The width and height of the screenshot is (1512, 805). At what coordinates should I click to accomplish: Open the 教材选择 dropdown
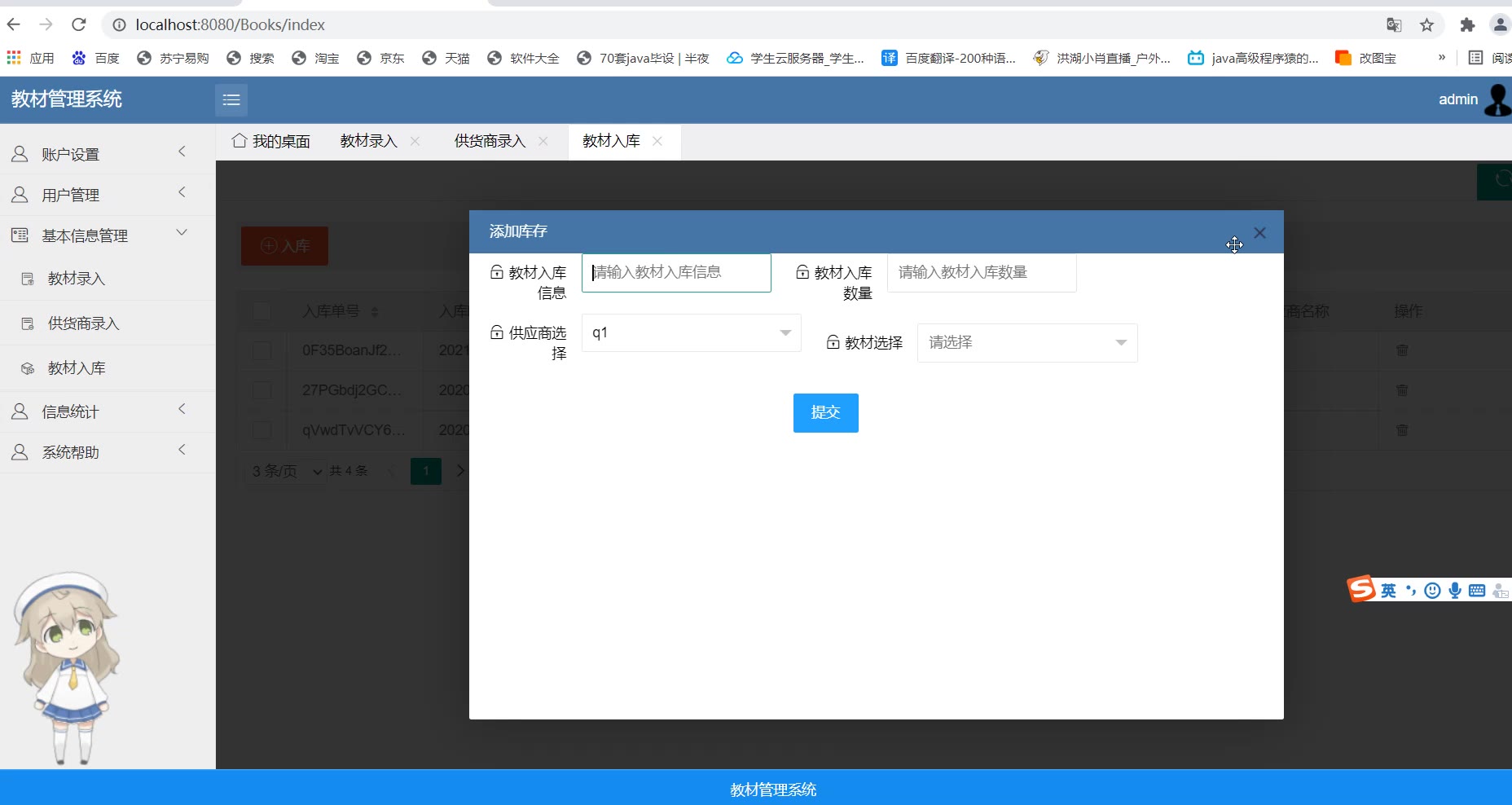click(x=1026, y=343)
